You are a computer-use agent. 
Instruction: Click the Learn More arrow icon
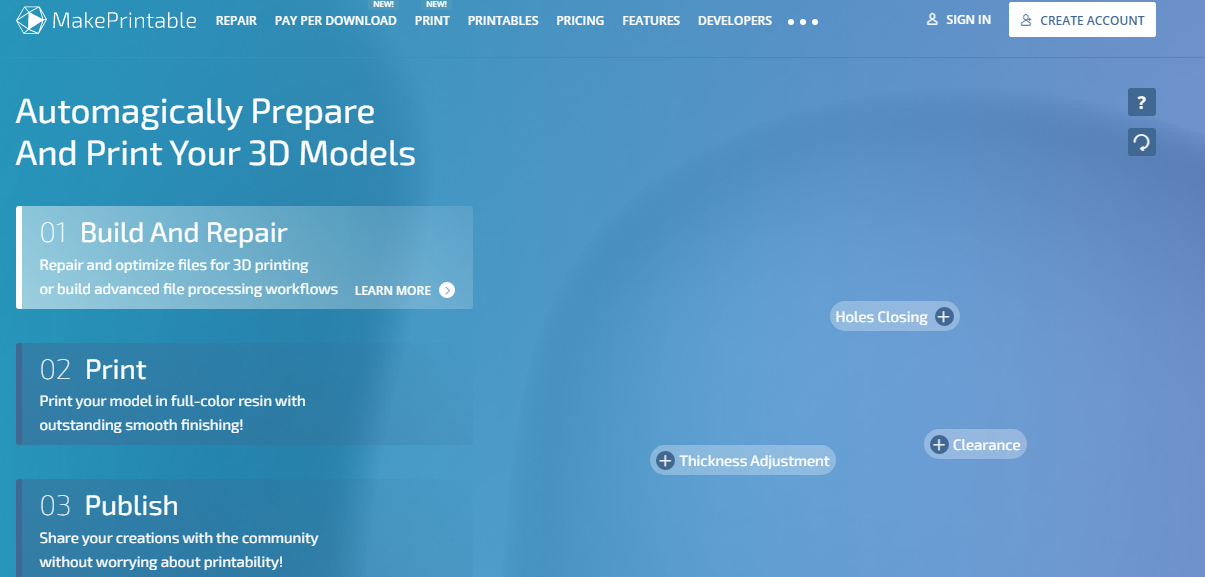click(x=447, y=290)
